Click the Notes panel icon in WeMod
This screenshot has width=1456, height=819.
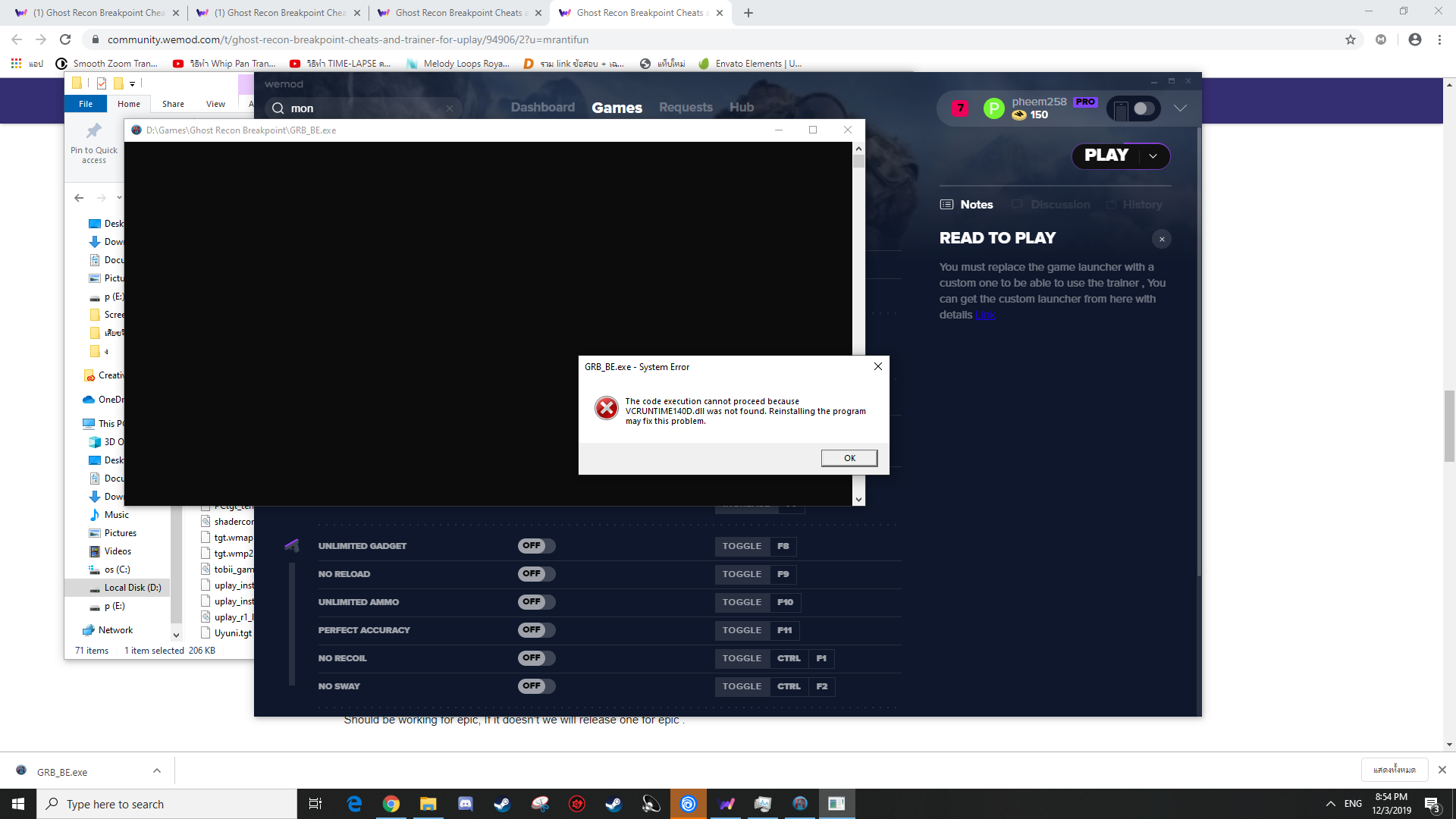(947, 204)
